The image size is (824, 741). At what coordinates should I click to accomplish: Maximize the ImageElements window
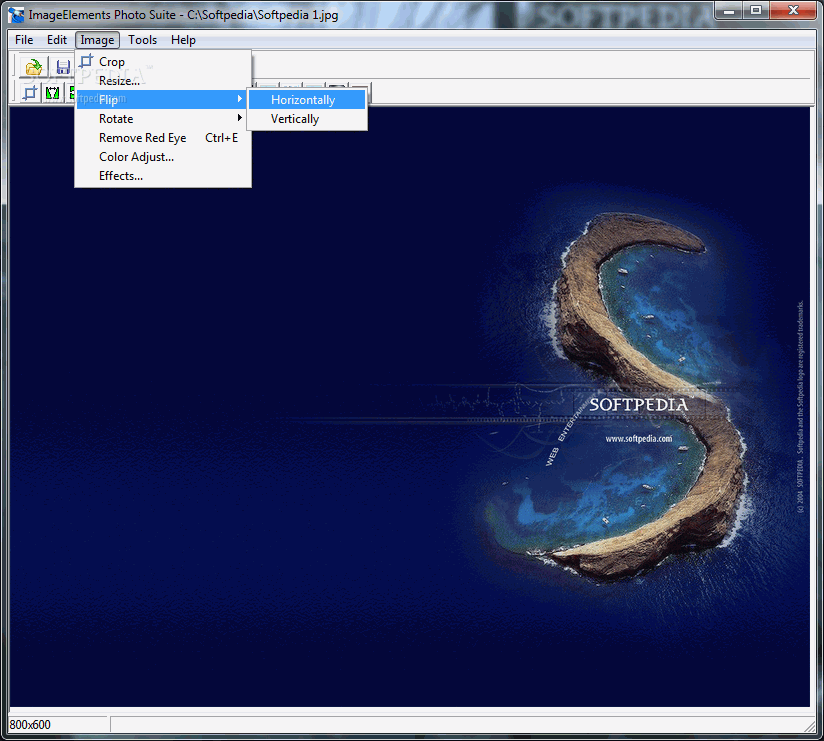tap(756, 11)
